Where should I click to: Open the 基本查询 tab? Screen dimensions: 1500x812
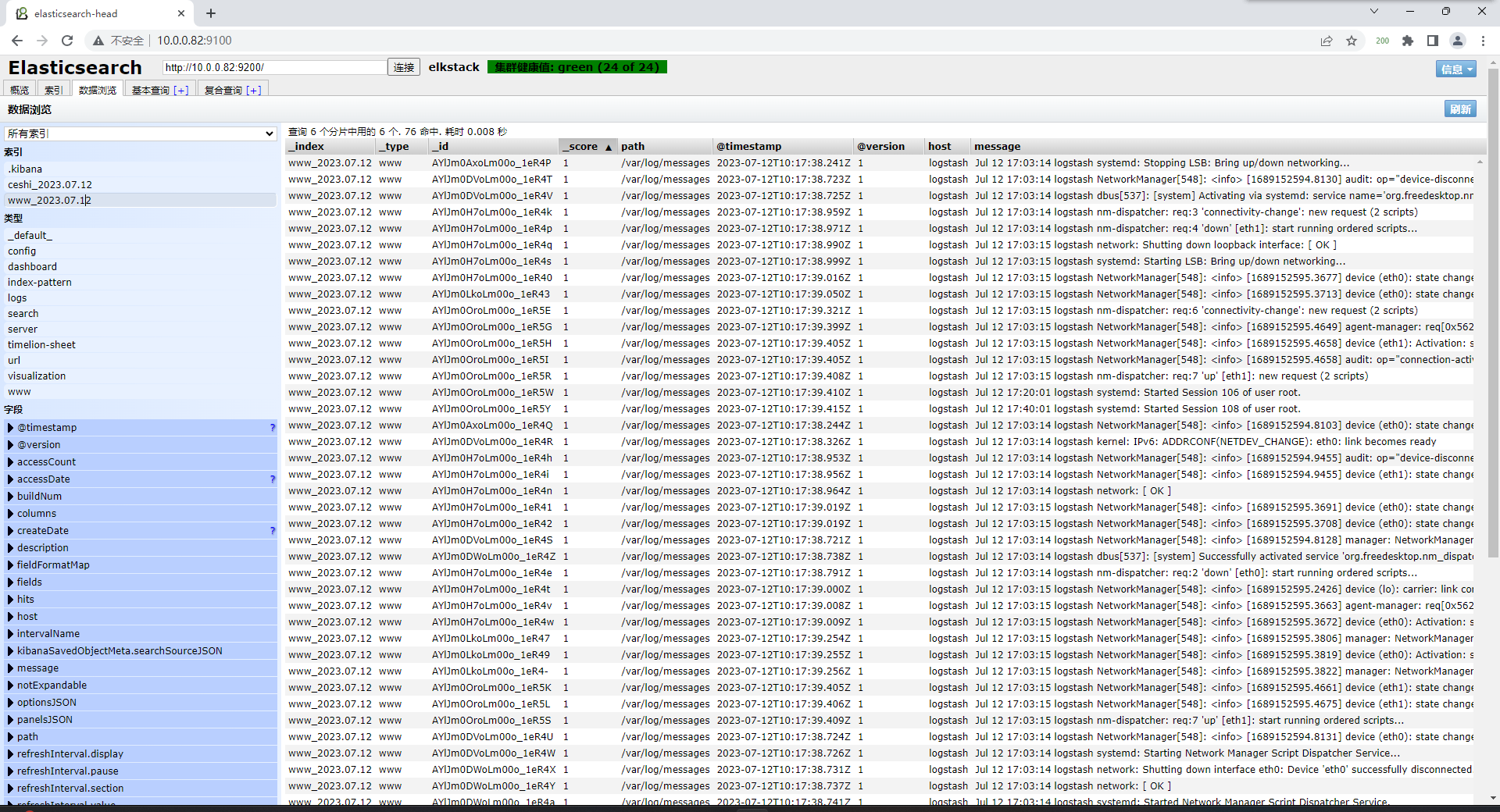tap(150, 90)
